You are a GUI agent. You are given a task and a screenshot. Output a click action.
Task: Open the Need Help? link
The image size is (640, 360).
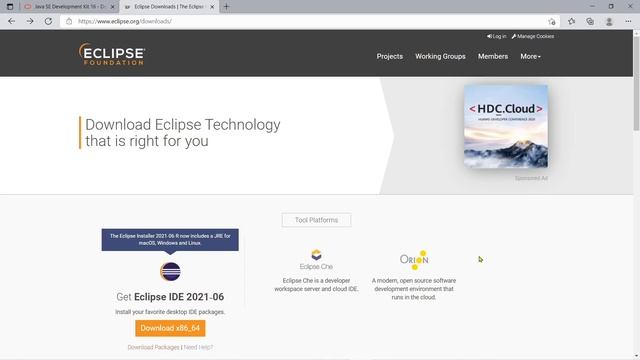click(x=198, y=347)
